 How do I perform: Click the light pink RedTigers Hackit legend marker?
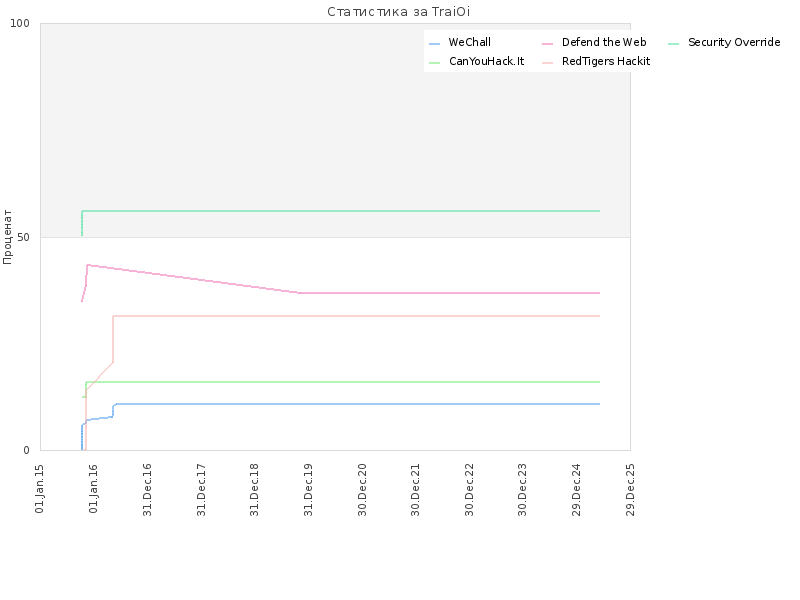pos(547,63)
